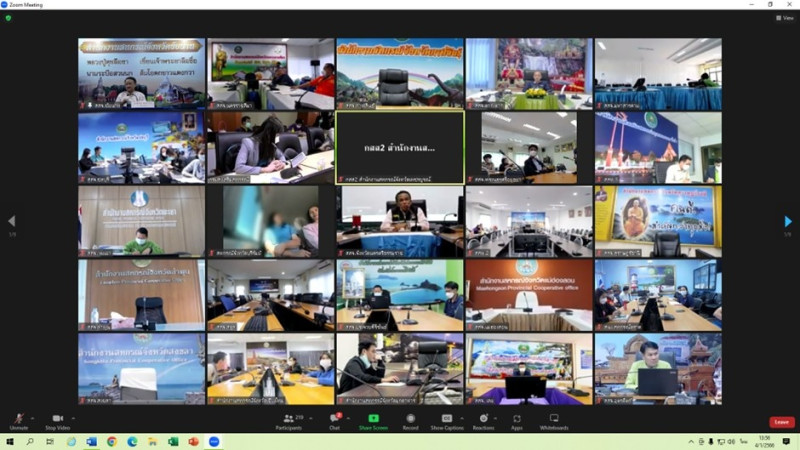Open the Apps panel

(517, 420)
